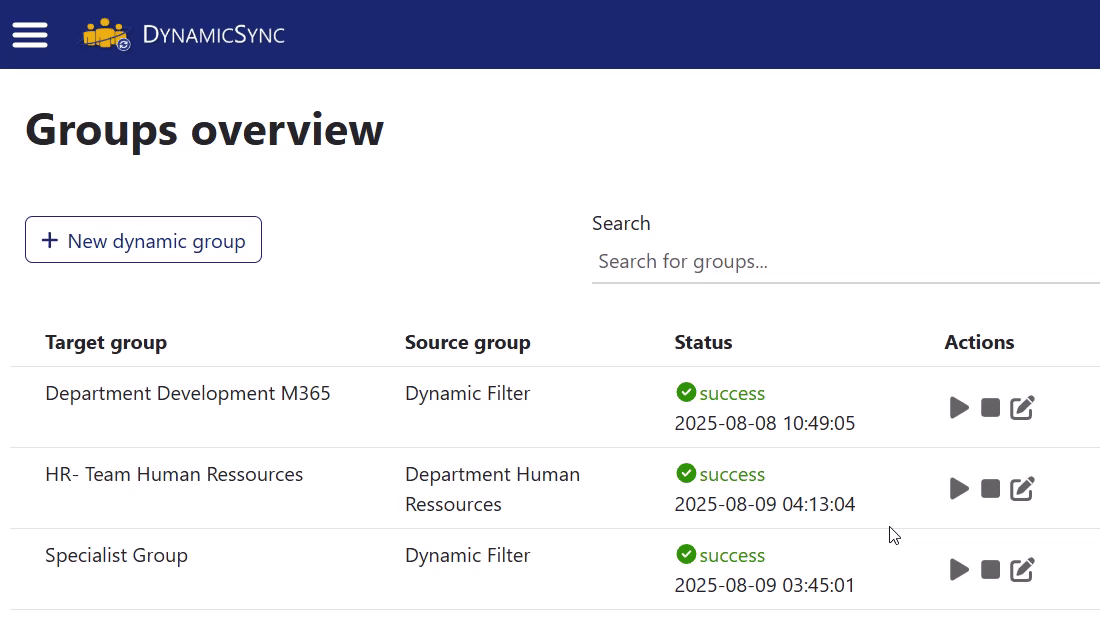
Task: Edit the Department Development M365 group
Action: pyautogui.click(x=1022, y=407)
